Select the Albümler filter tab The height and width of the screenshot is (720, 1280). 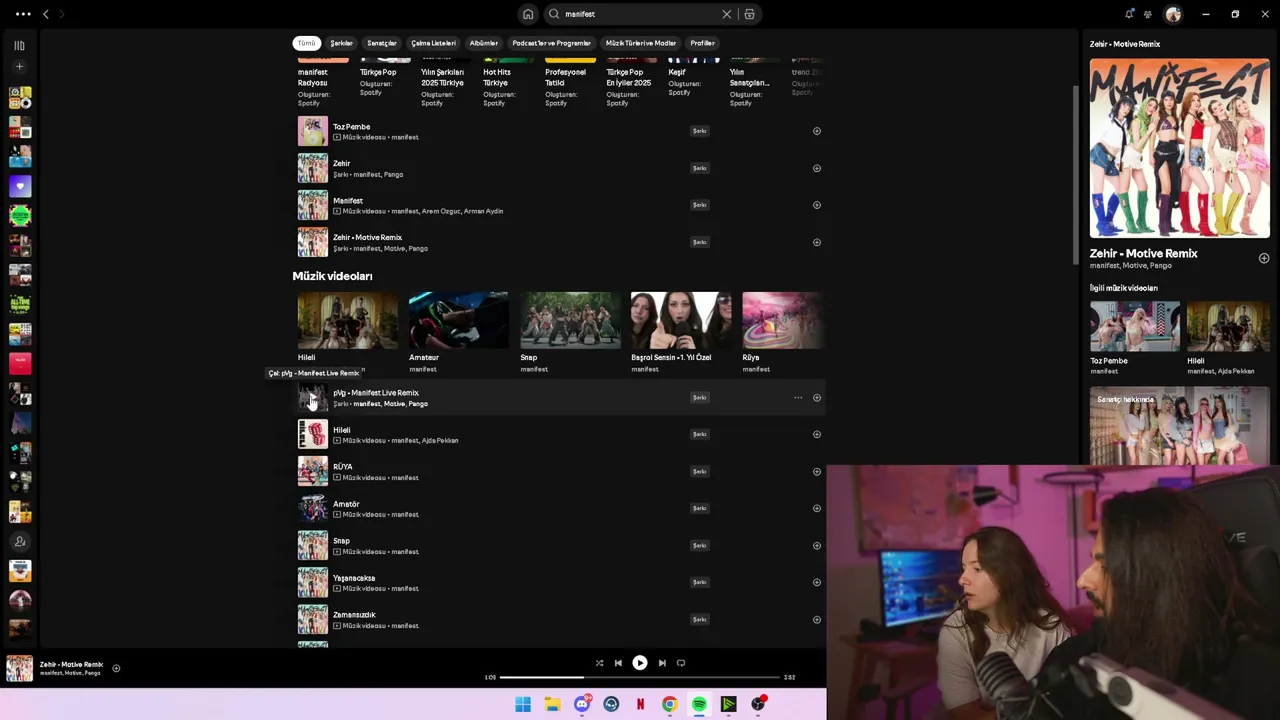tap(484, 43)
